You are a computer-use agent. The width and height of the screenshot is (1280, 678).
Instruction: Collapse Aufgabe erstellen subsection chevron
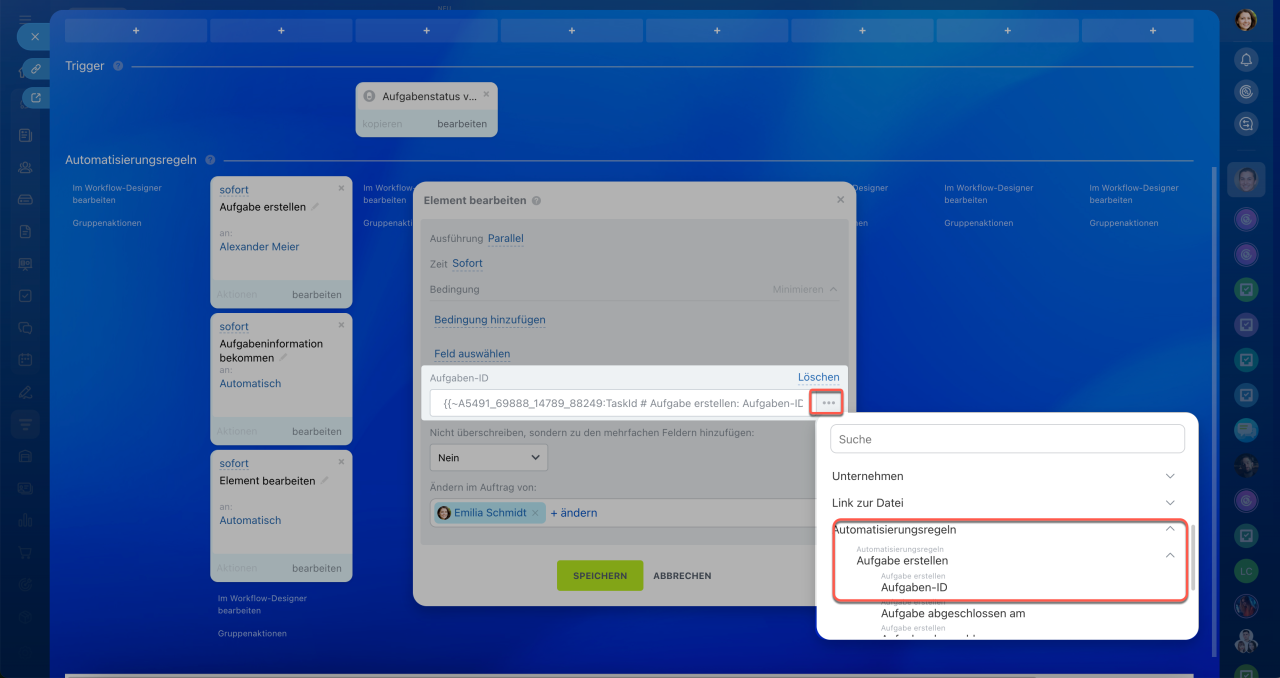[x=1170, y=556]
